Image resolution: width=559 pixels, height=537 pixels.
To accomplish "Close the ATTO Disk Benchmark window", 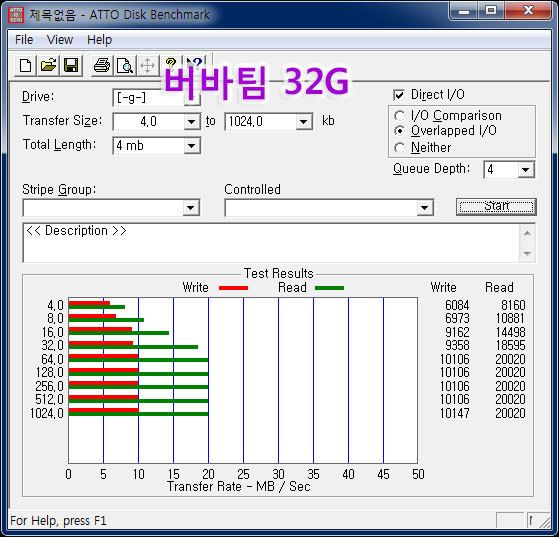I will pos(528,11).
